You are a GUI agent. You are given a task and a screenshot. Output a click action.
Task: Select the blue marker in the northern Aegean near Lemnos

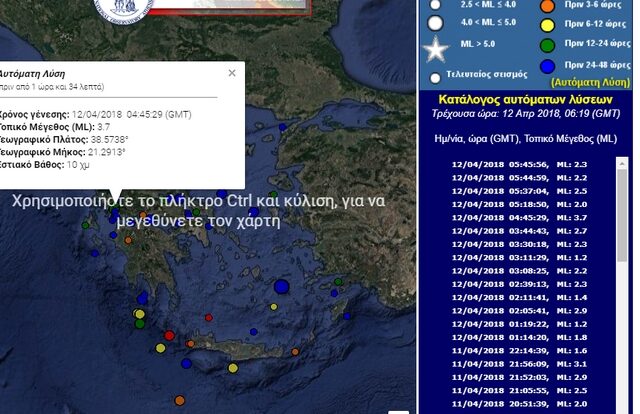click(x=282, y=127)
